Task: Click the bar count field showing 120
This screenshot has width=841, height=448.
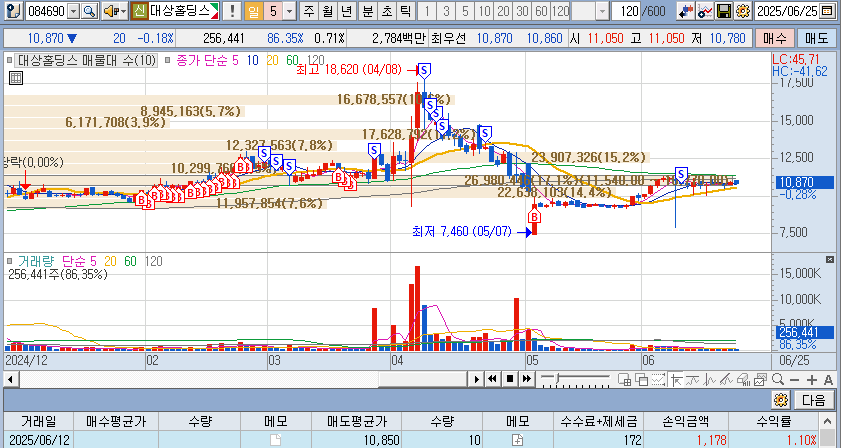Action: [625, 10]
